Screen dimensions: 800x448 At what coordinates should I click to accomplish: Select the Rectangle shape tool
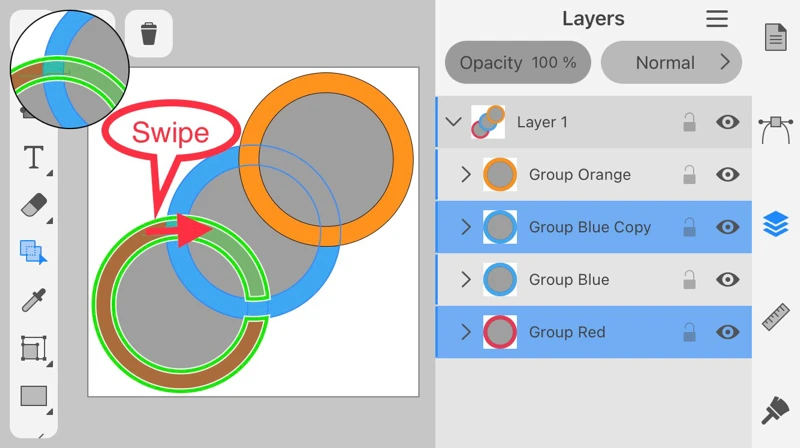click(34, 396)
